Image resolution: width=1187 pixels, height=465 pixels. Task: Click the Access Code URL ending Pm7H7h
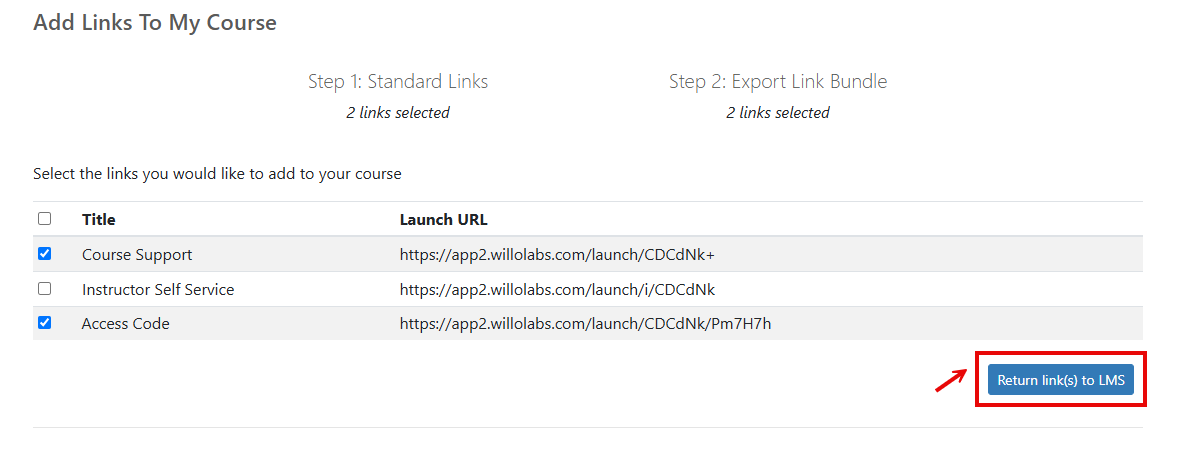[x=585, y=324]
